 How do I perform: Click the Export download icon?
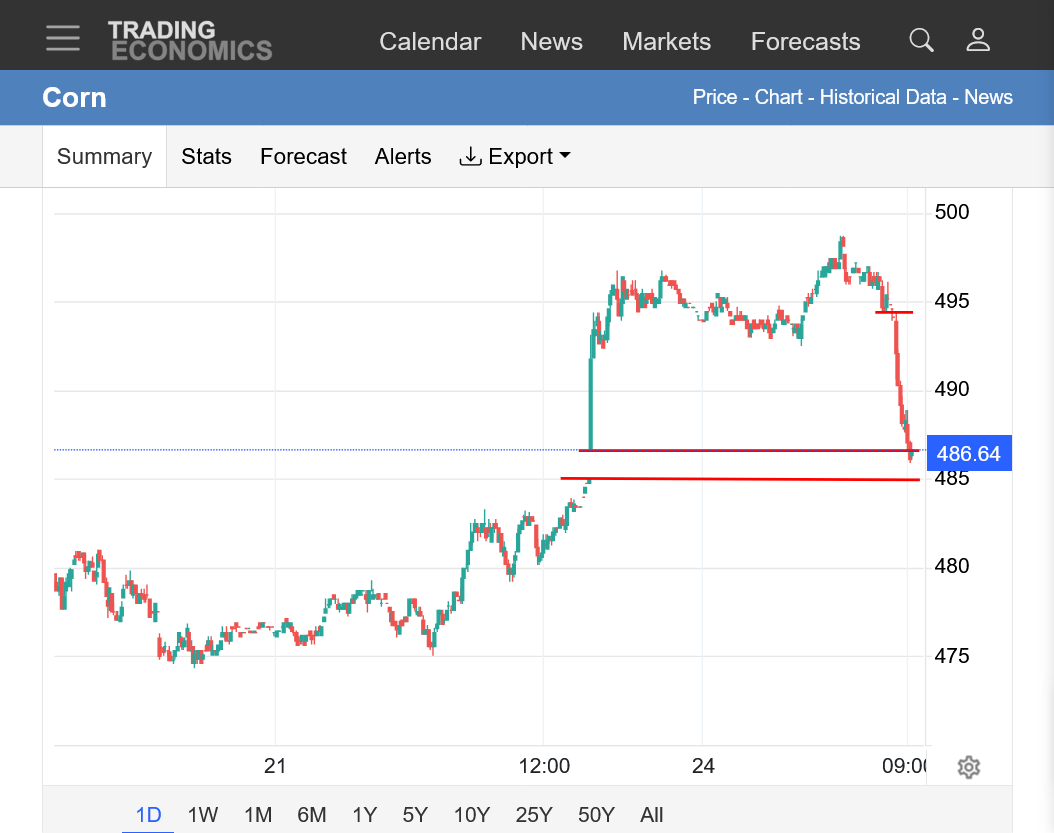[x=470, y=157]
